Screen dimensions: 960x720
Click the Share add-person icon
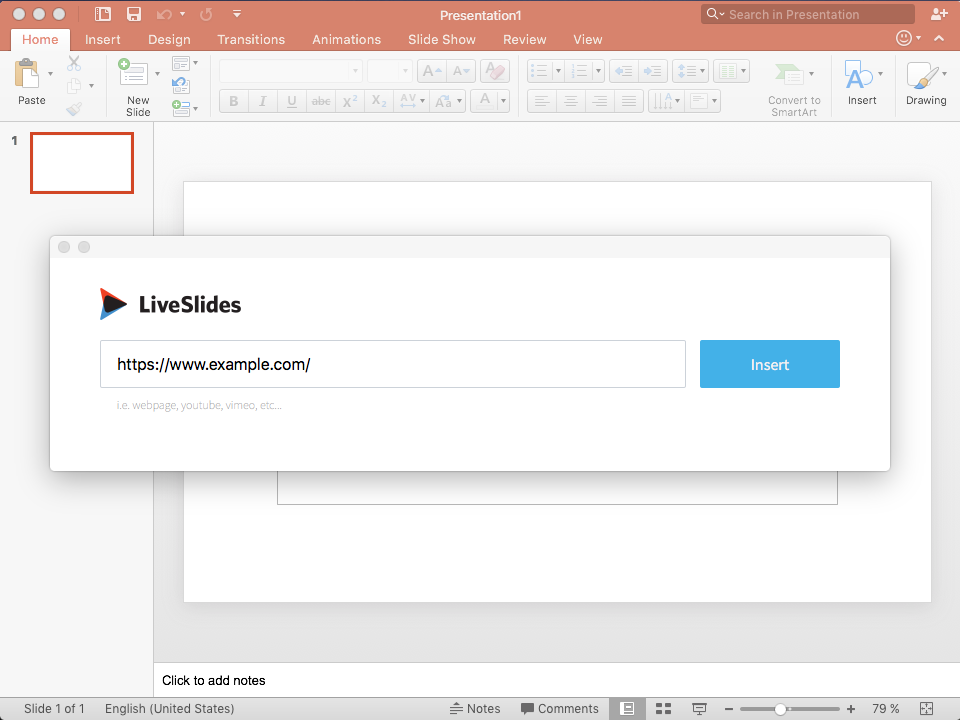click(x=939, y=14)
